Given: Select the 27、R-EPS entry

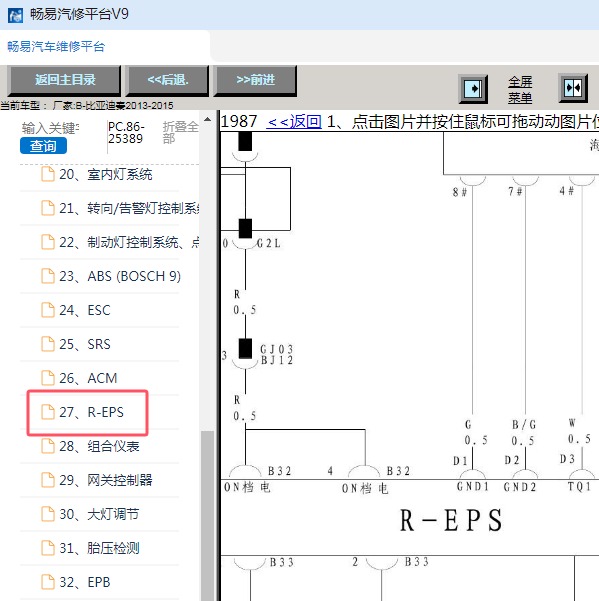Looking at the screenshot, I should [x=91, y=412].
